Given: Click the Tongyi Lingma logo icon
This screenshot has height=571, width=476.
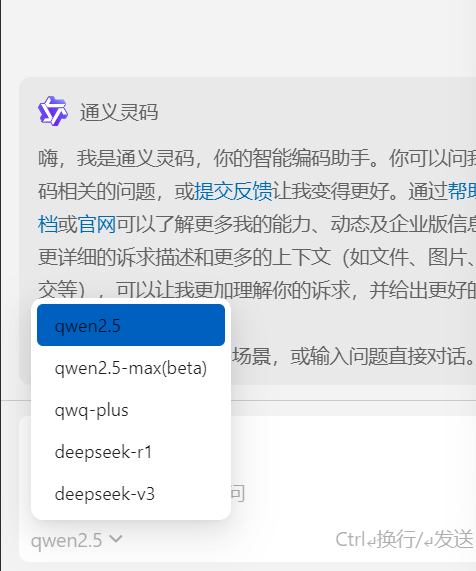Looking at the screenshot, I should (x=53, y=111).
